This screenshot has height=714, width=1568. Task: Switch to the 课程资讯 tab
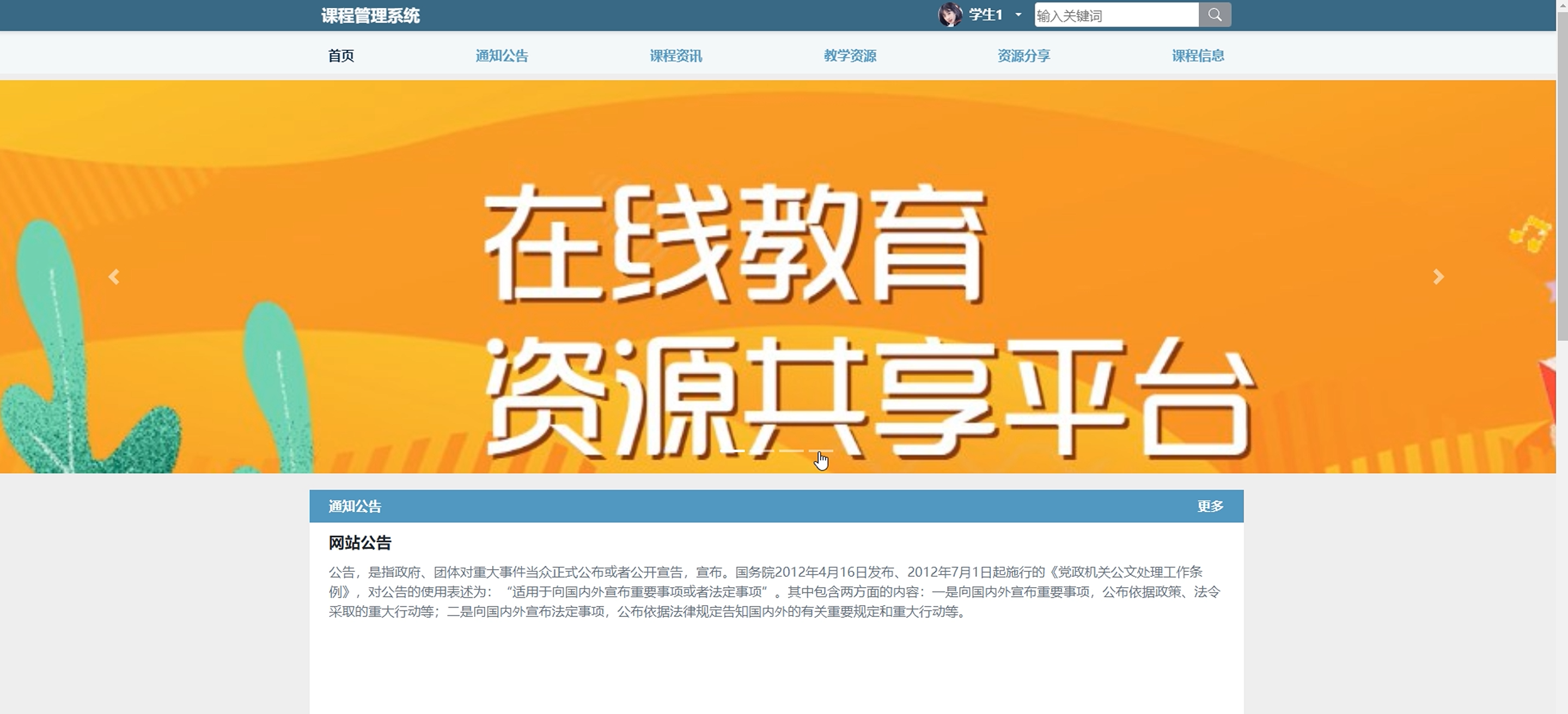676,56
